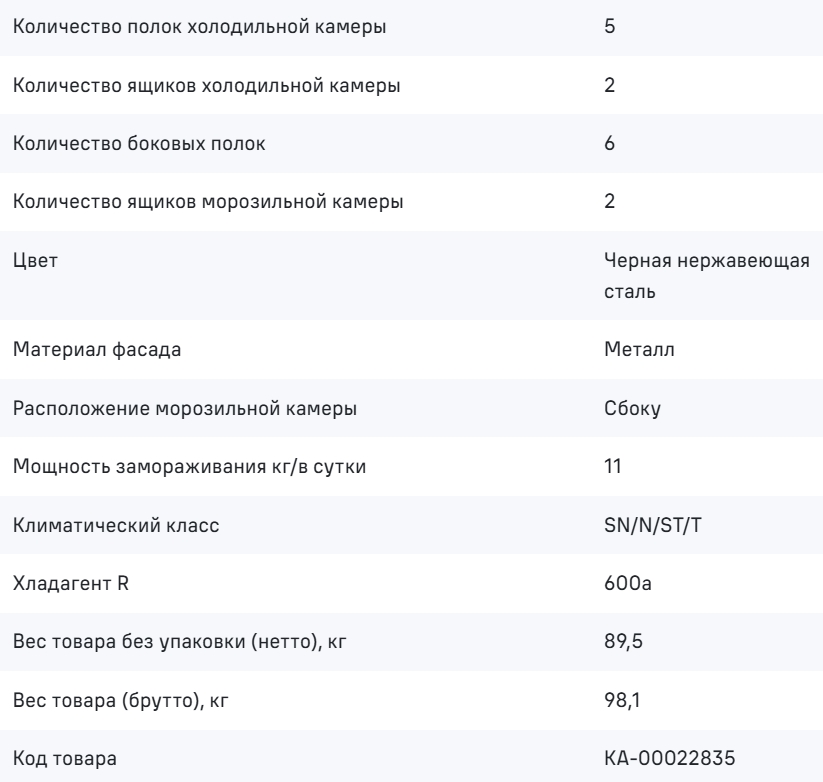Click 'Количество ящиков морозильной камеры' label
Screen dimensions: 823x782
[208, 202]
